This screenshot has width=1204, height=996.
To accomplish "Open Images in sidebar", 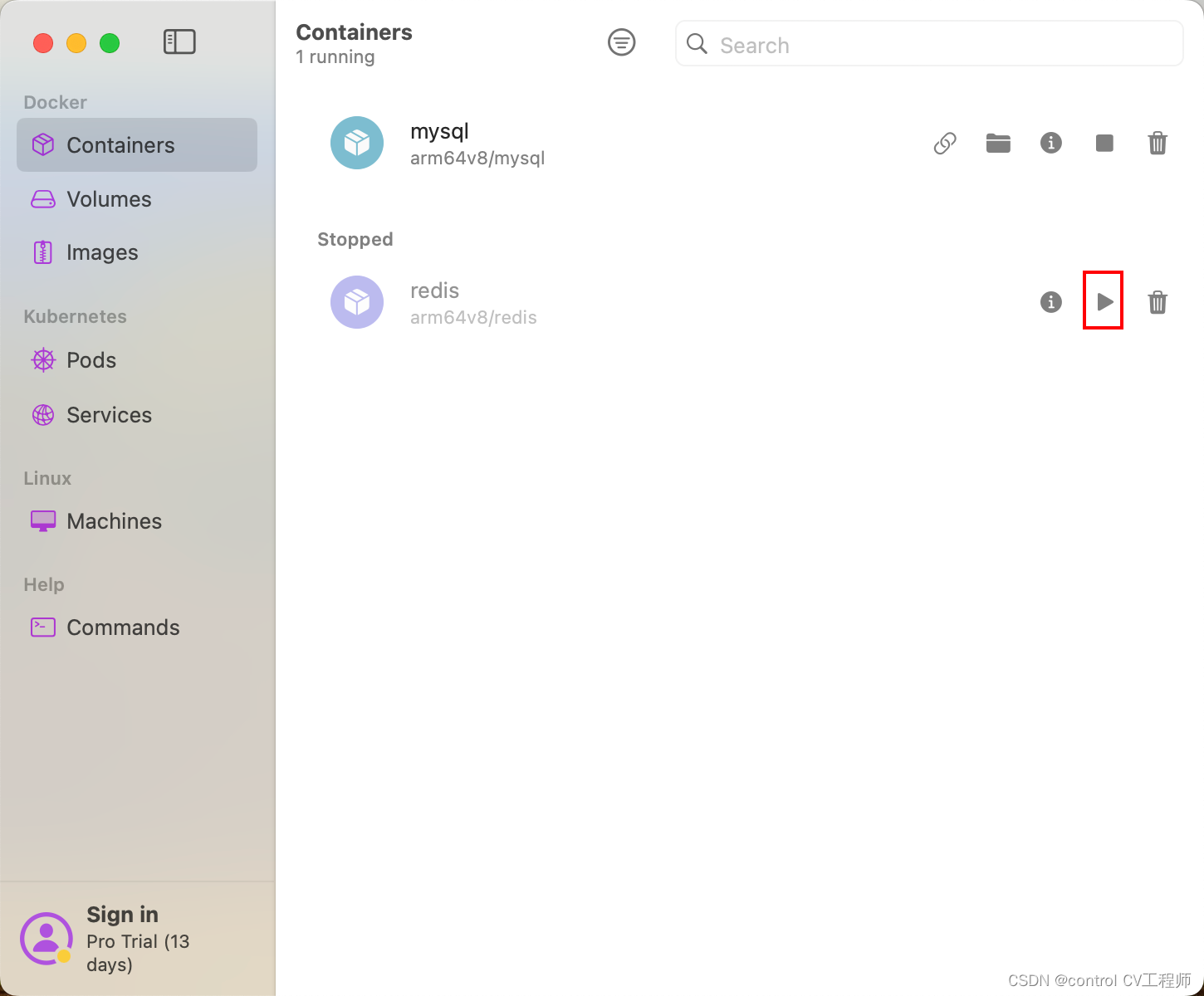I will coord(137,252).
